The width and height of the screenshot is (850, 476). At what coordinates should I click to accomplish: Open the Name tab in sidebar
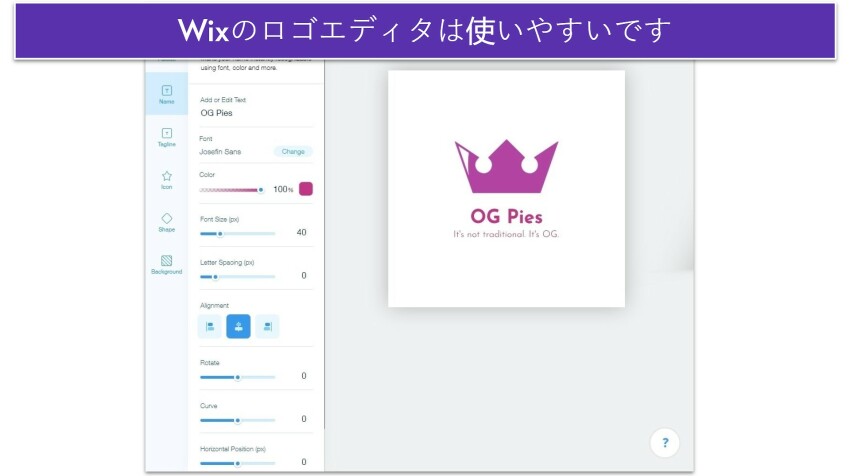[x=166, y=94]
